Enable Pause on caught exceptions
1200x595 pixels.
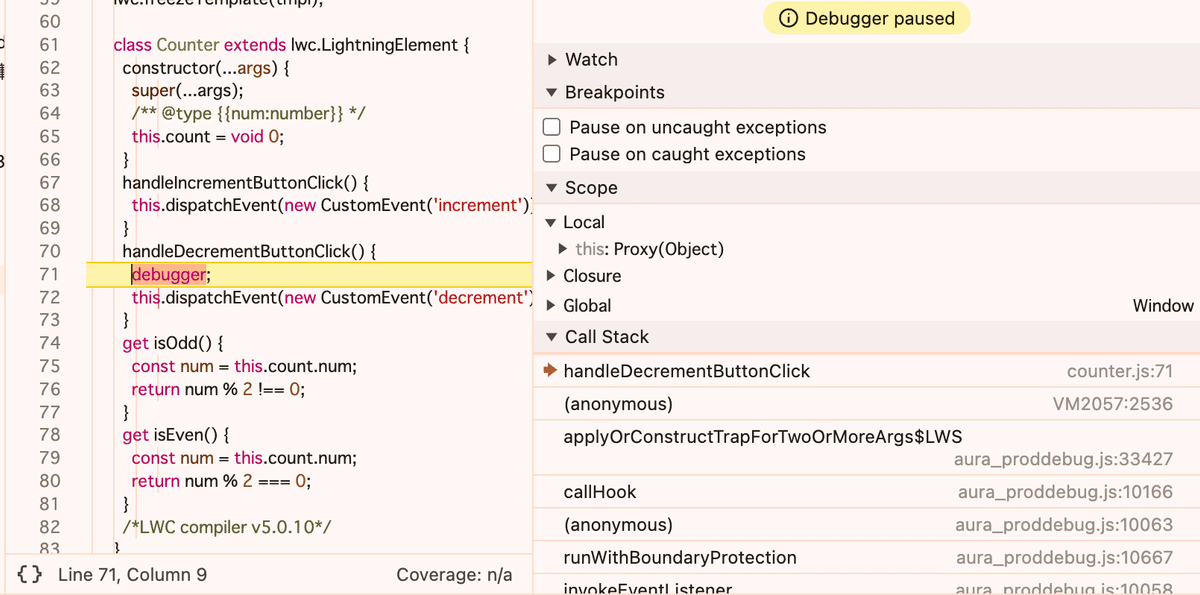[x=551, y=154]
